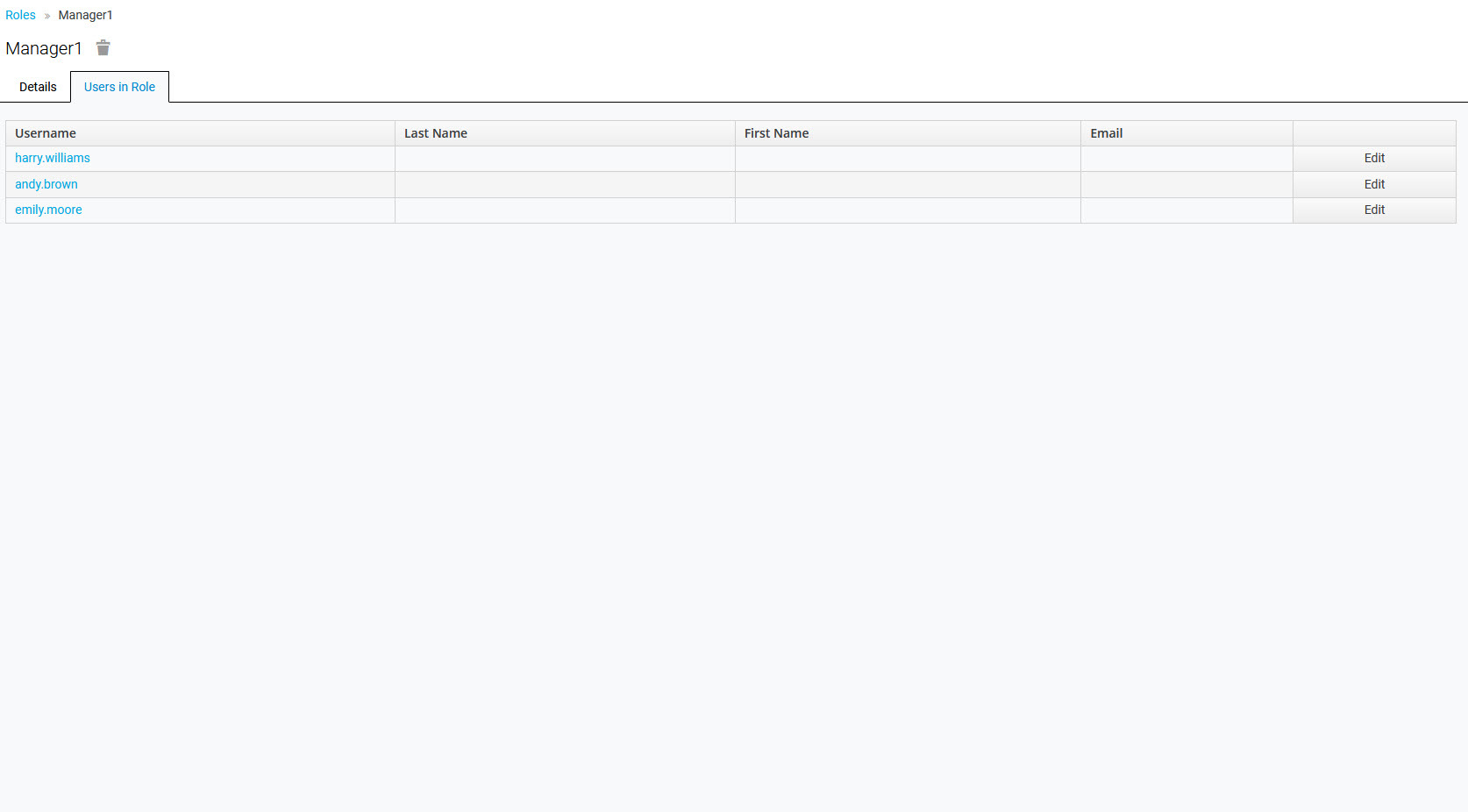Click the trash icon to delete Manager1
Image resolution: width=1468 pixels, height=812 pixels.
coord(103,48)
